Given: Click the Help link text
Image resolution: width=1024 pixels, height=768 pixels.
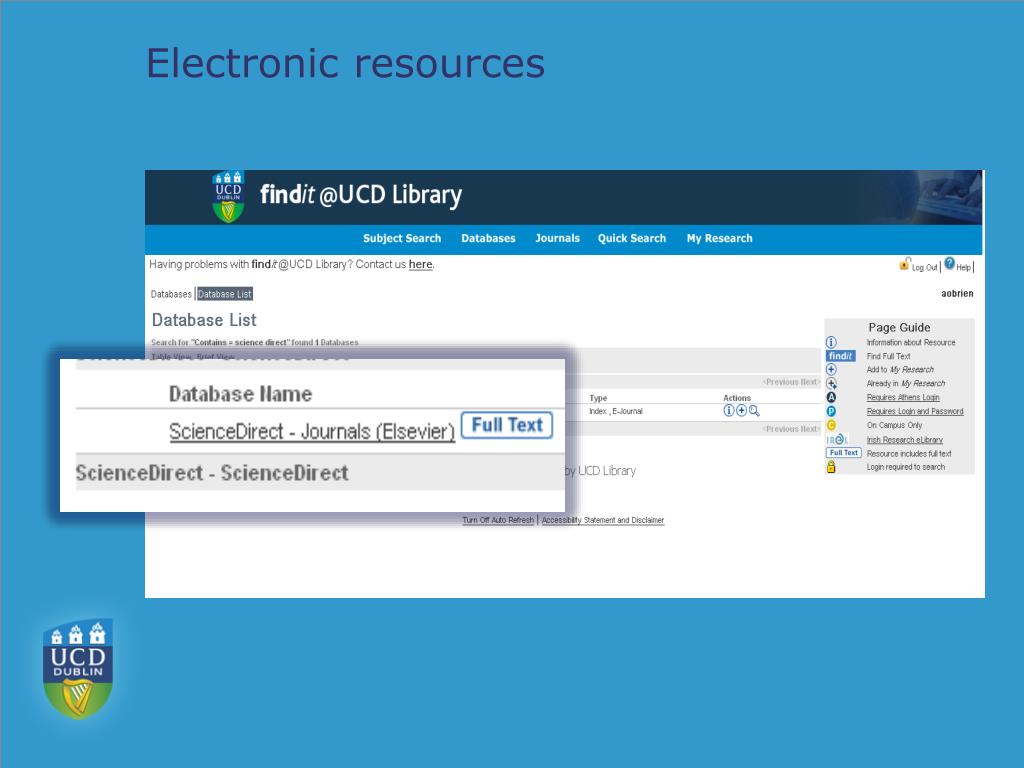Looking at the screenshot, I should (x=963, y=267).
